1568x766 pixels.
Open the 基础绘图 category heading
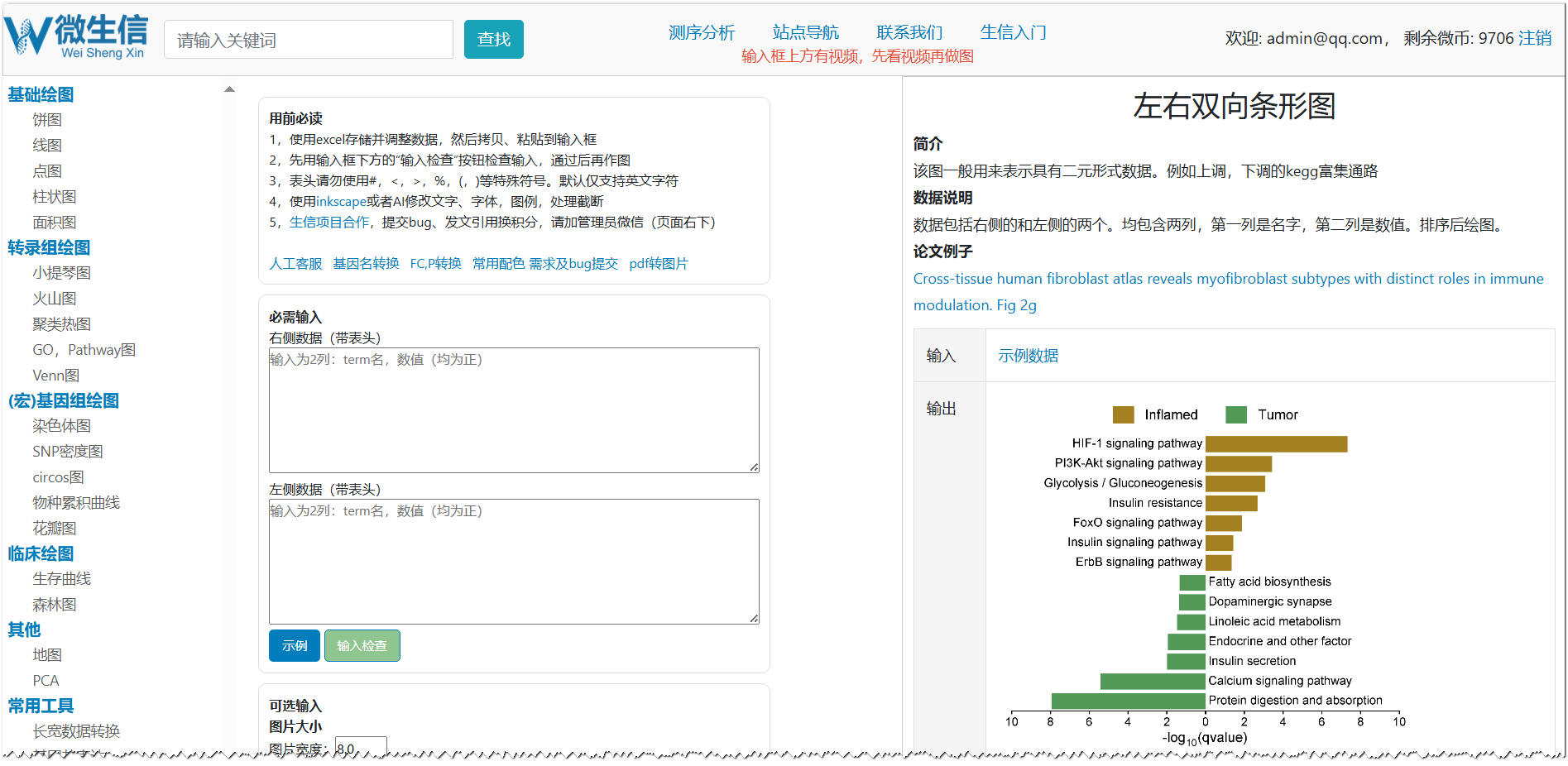(41, 94)
